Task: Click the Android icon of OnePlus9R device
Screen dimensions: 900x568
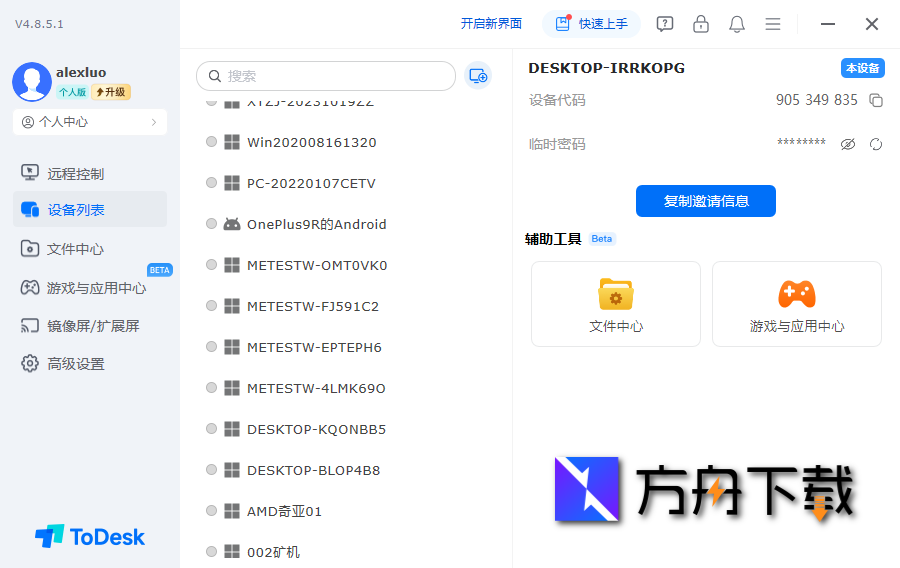Action: 232,224
